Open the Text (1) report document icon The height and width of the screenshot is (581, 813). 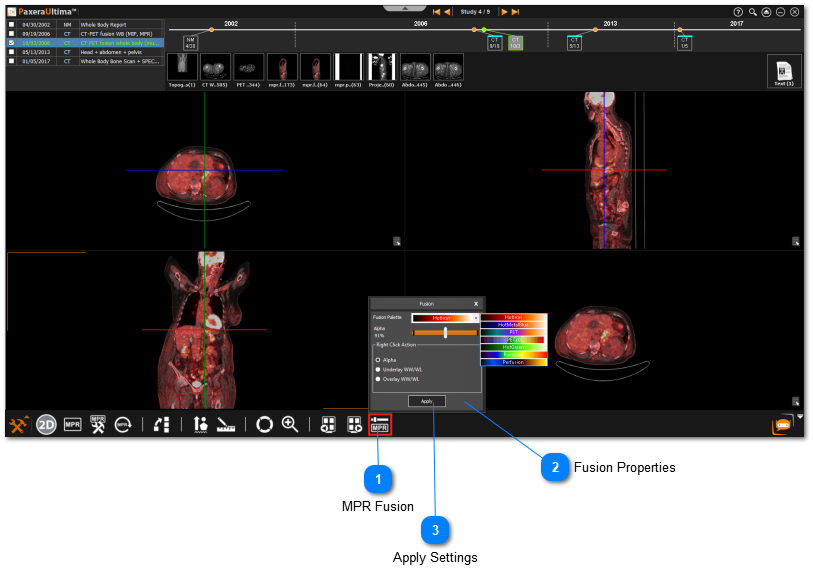coord(784,73)
